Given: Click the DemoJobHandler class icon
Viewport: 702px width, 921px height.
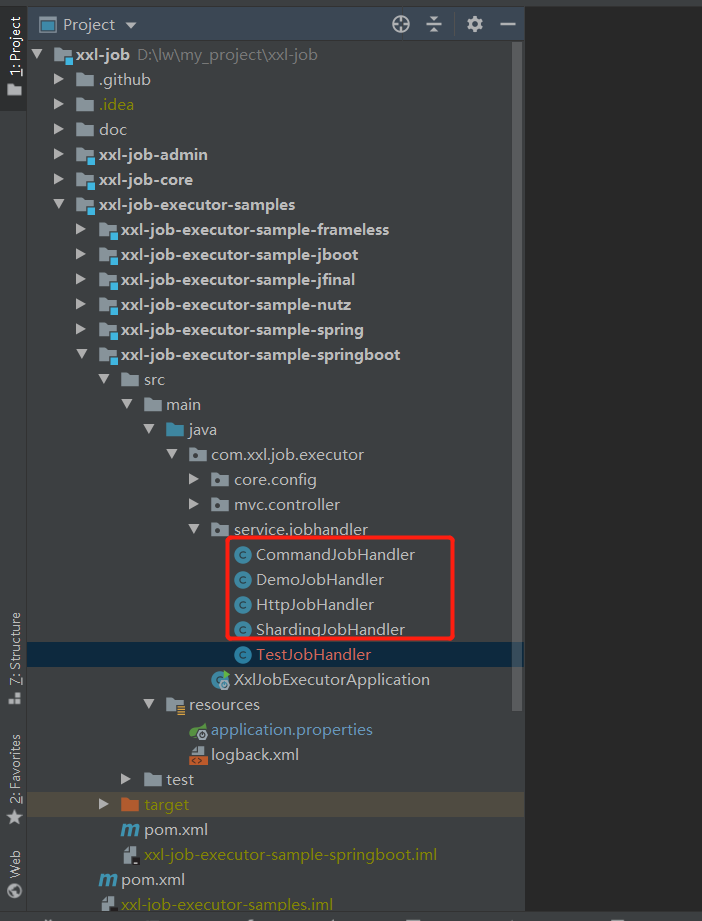Looking at the screenshot, I should (243, 580).
